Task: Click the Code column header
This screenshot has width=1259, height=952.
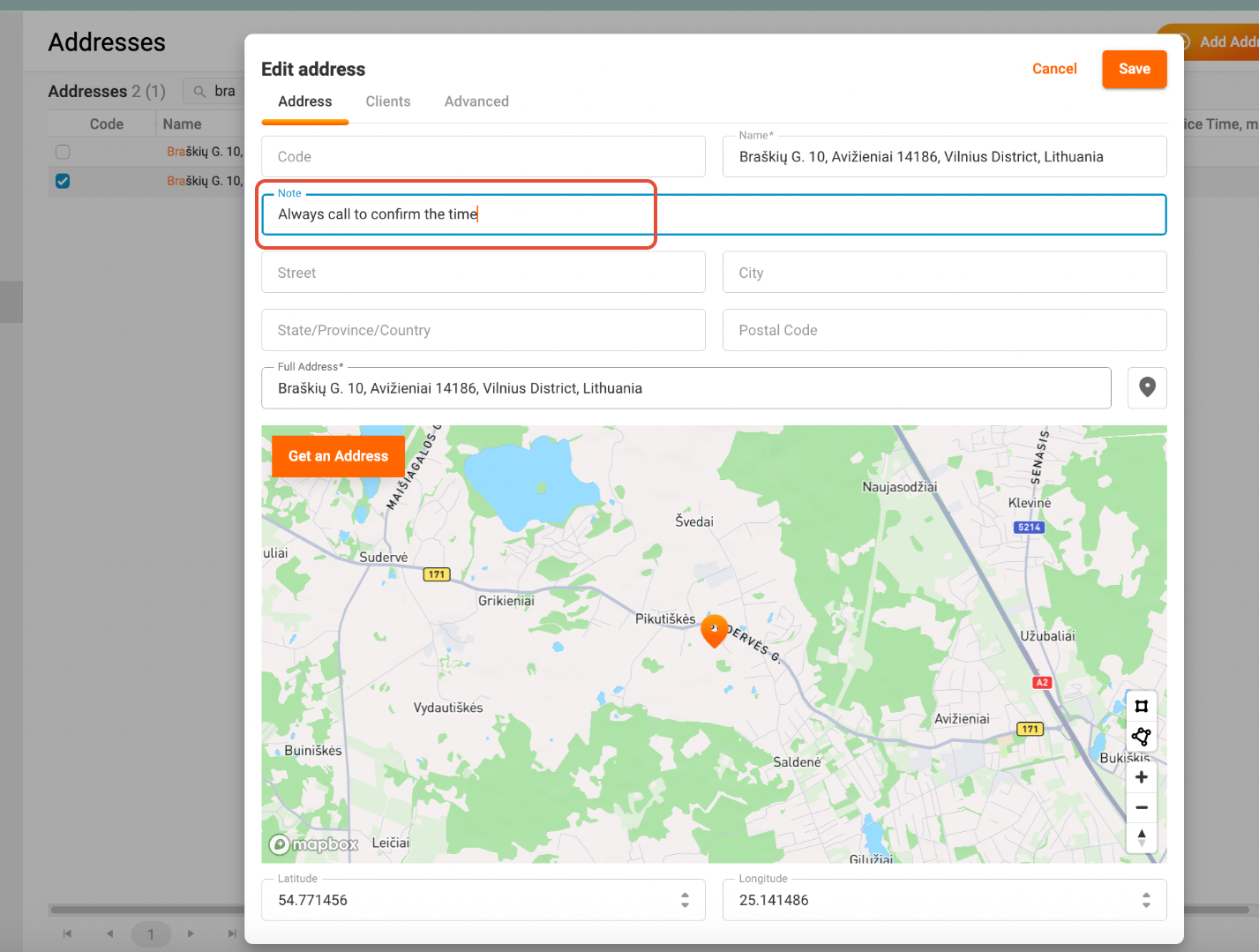Action: (107, 124)
